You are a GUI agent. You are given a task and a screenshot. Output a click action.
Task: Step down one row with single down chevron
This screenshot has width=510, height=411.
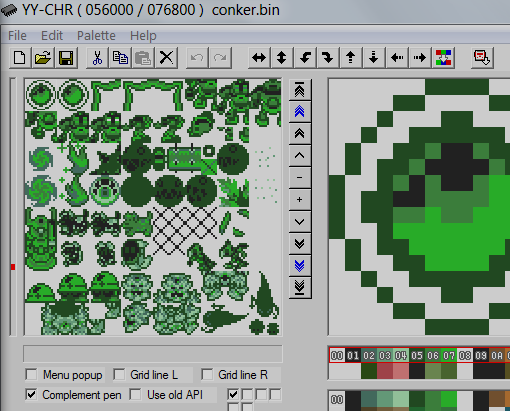click(300, 222)
